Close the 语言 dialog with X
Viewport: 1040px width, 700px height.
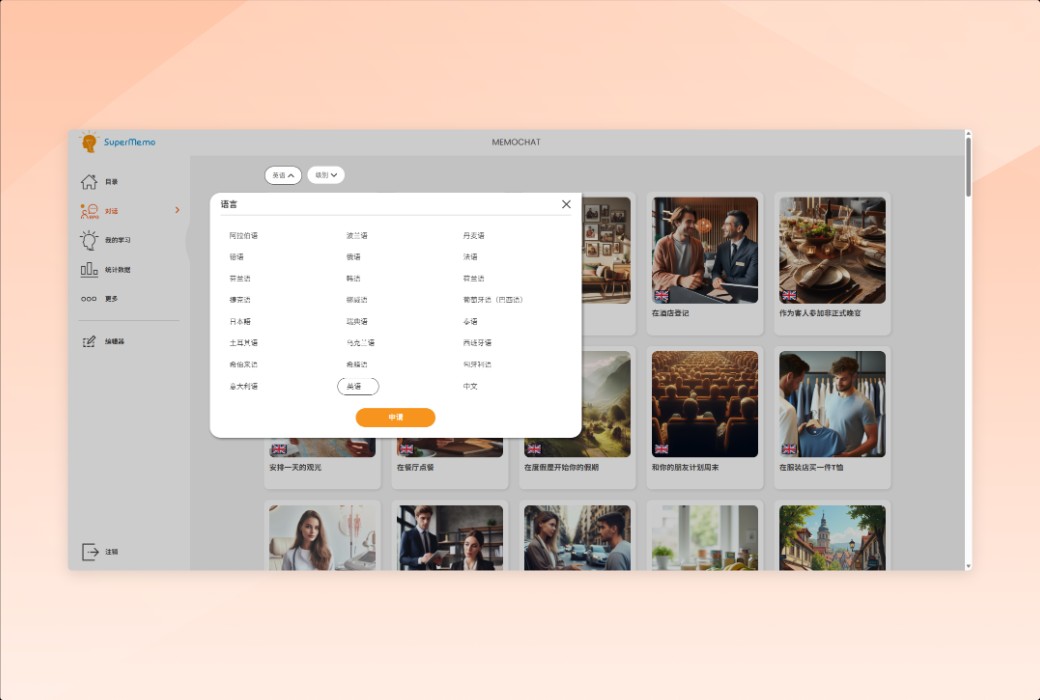coord(566,204)
